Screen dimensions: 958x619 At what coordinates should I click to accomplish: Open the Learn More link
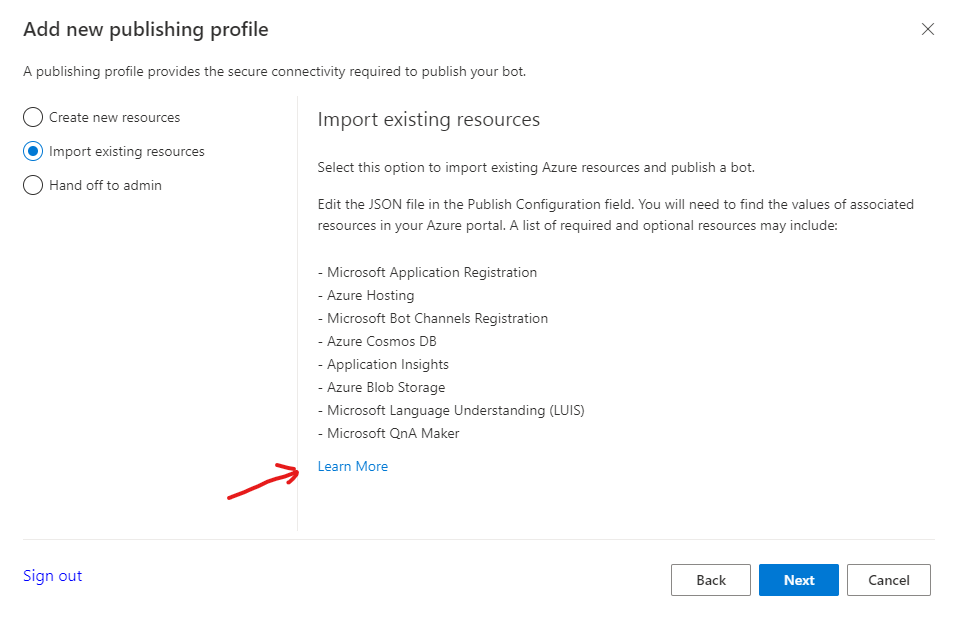353,466
